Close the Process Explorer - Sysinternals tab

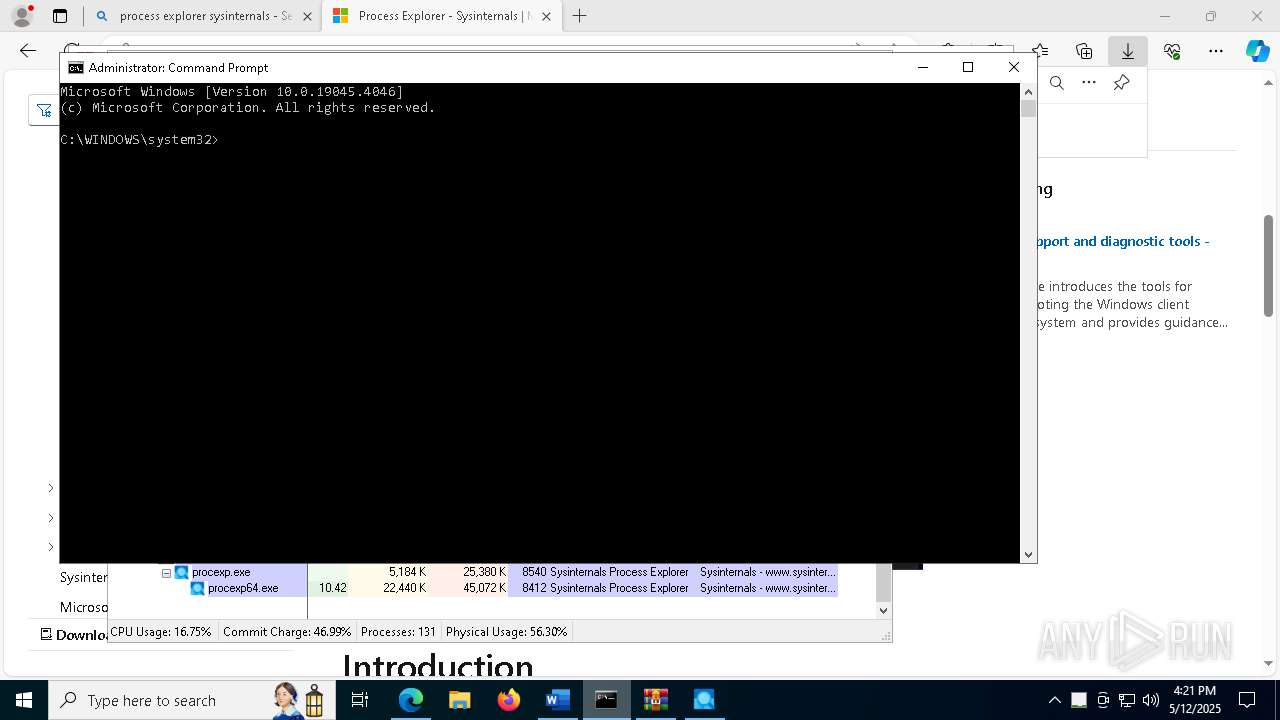[x=546, y=16]
